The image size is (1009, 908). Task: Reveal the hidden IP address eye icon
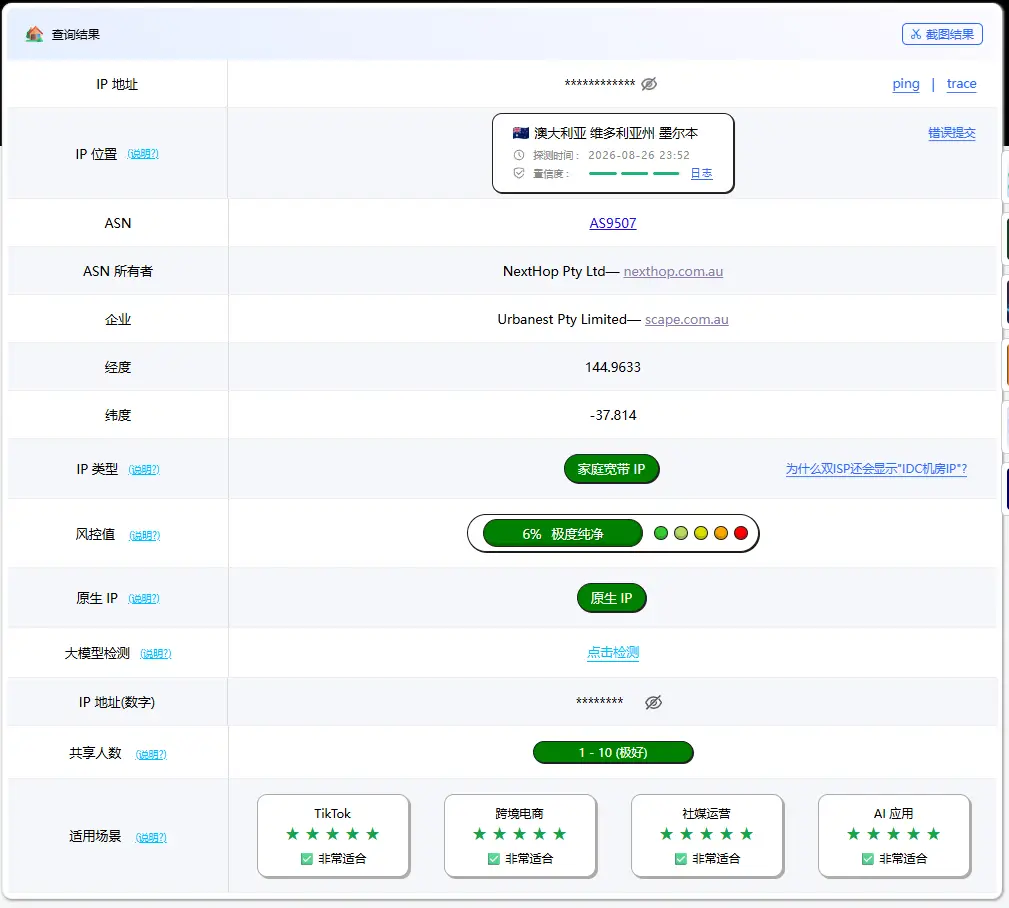point(649,84)
